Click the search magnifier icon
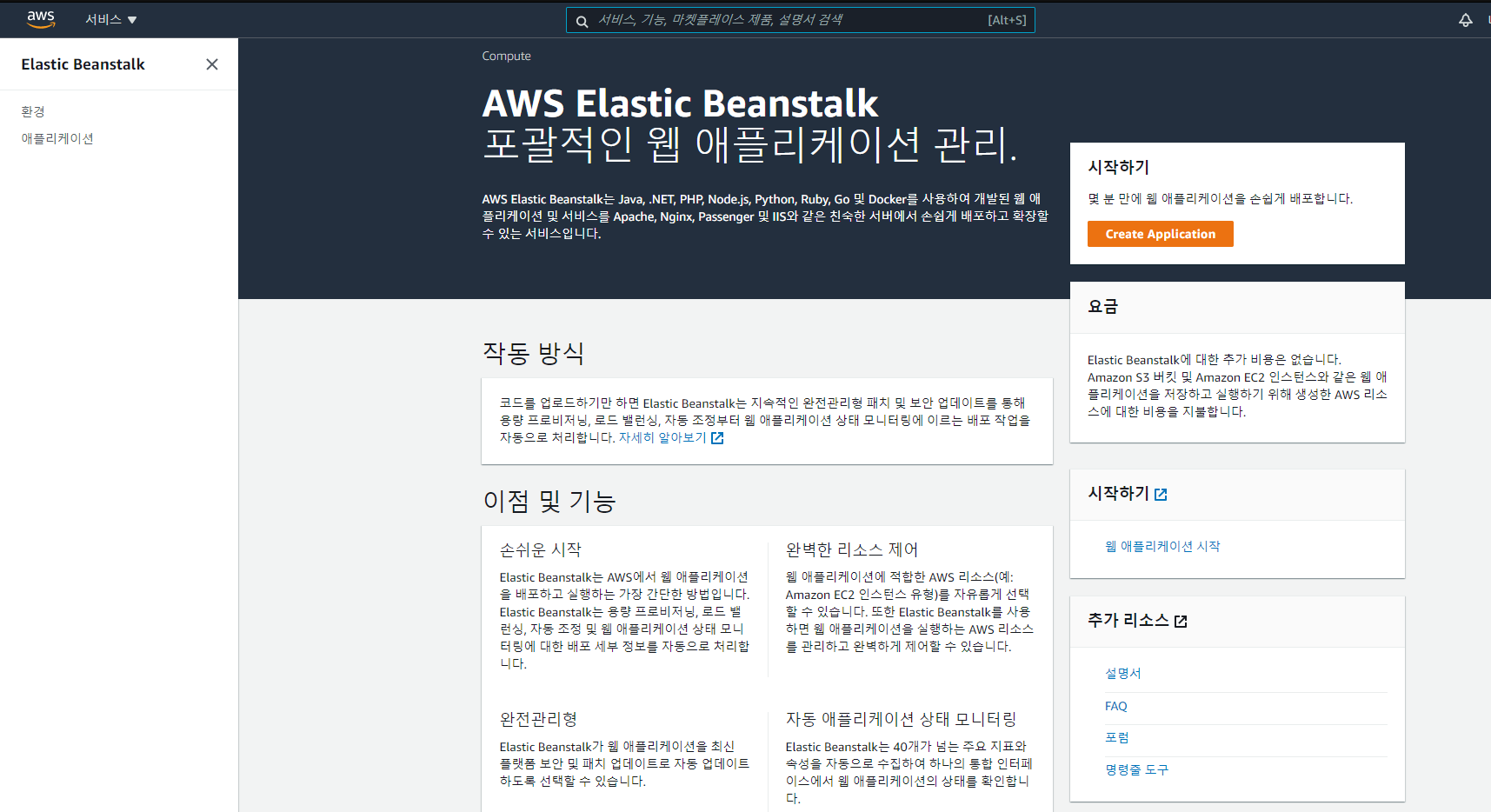 [582, 21]
